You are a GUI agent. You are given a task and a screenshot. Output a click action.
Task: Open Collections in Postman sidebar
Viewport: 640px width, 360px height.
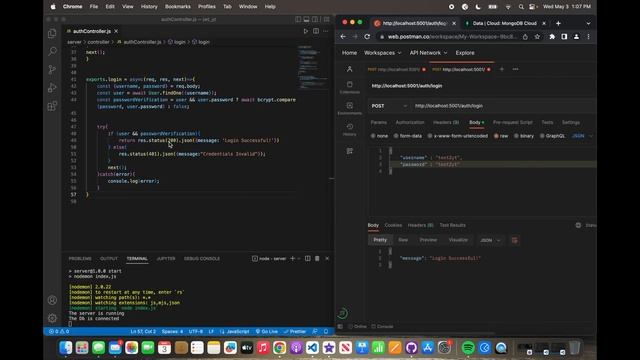pos(350,87)
